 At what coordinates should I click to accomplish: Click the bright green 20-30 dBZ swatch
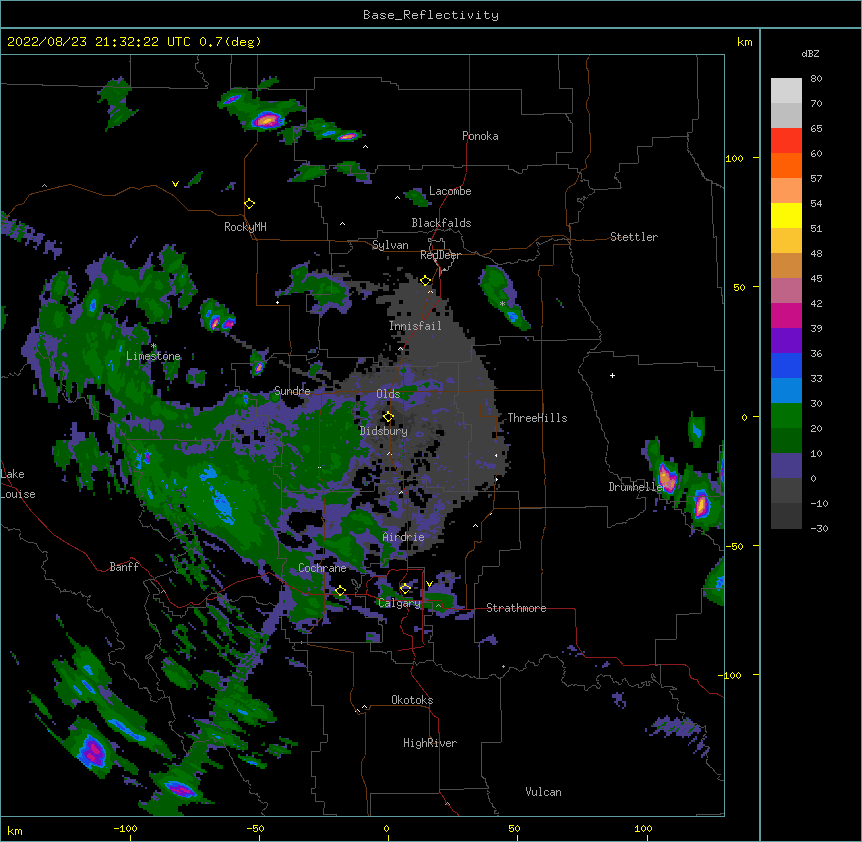(x=786, y=416)
